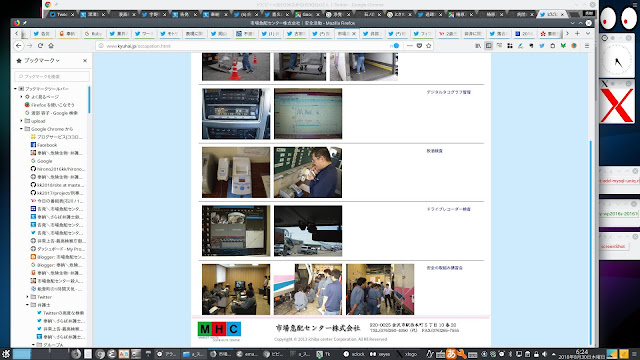Click the Firefox forward arrow
This screenshot has height=360, width=640.
[29, 46]
